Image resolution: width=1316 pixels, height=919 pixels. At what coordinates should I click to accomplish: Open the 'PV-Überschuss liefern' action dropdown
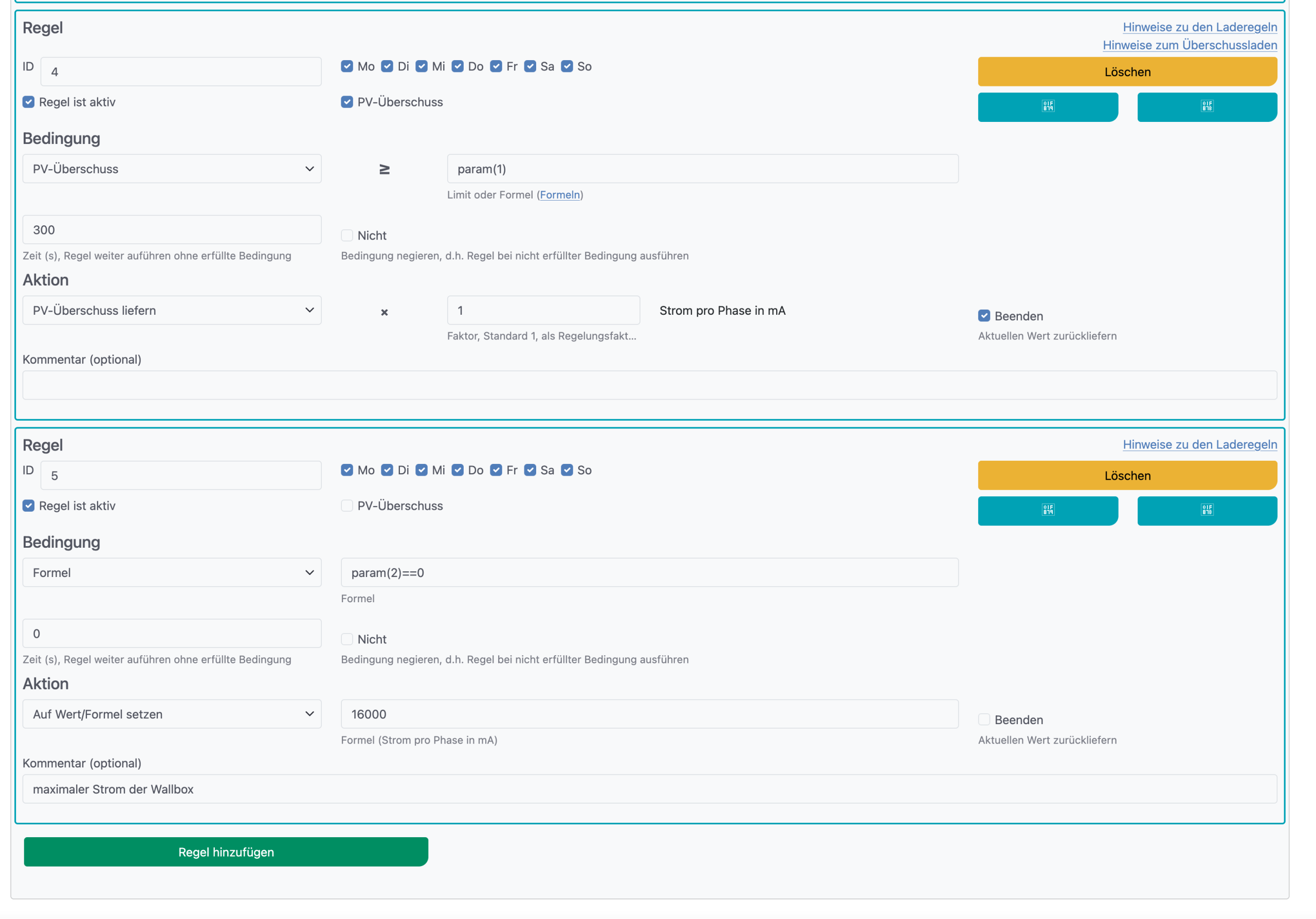coord(171,310)
